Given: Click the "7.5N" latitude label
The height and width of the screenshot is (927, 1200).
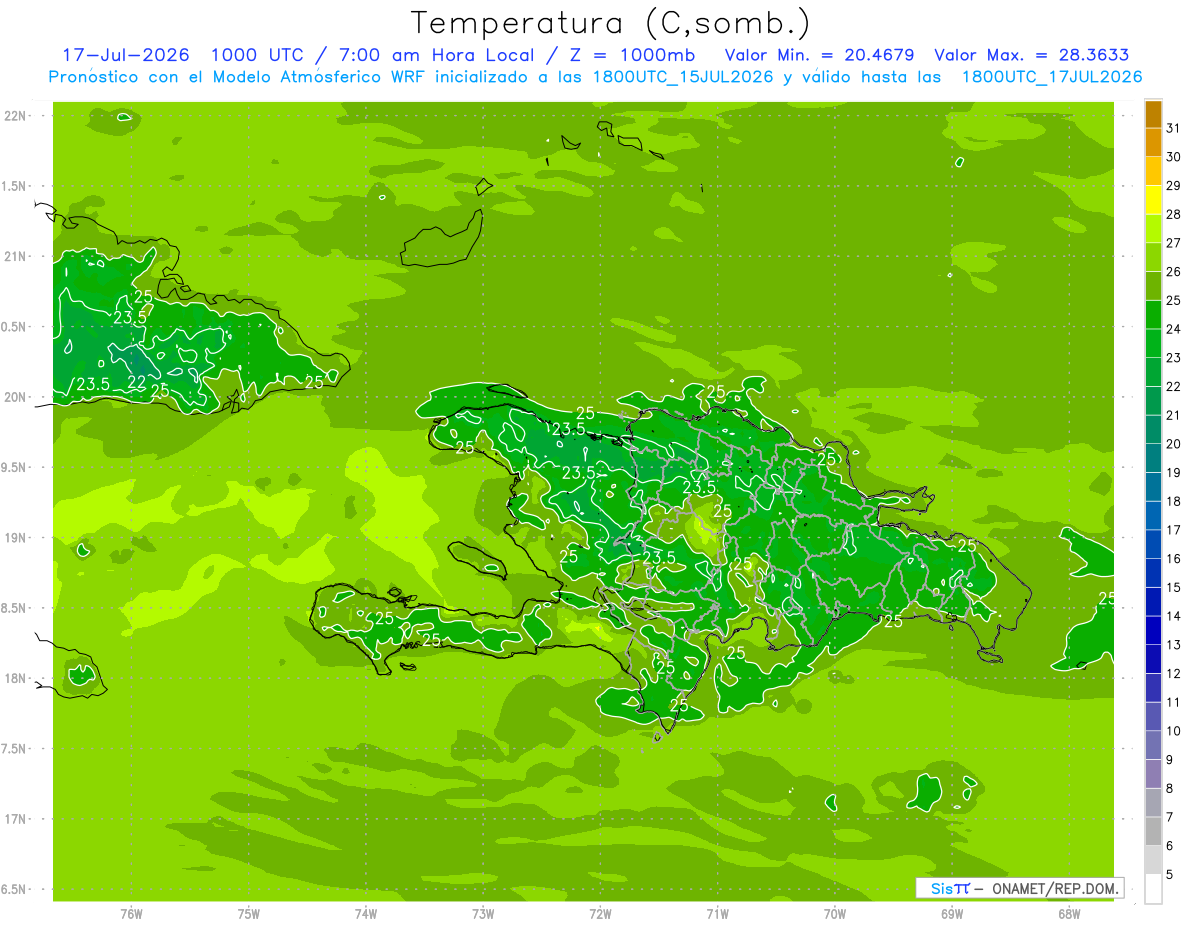Looking at the screenshot, I should [14, 749].
